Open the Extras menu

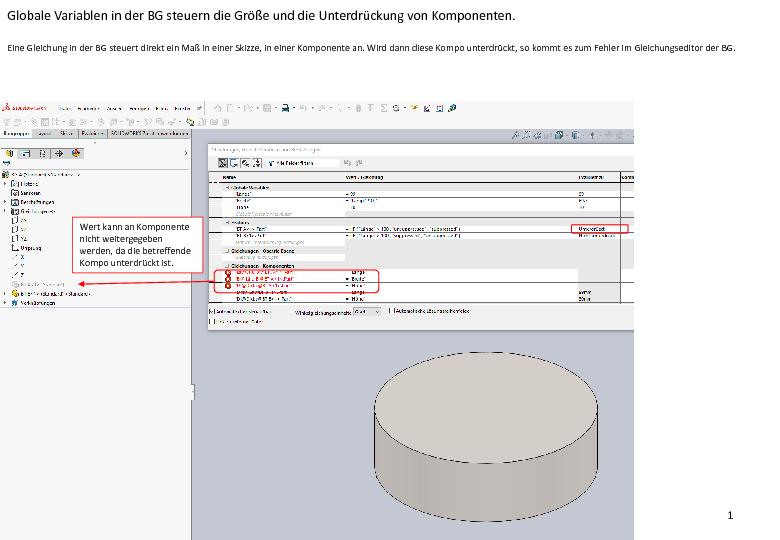coord(162,108)
